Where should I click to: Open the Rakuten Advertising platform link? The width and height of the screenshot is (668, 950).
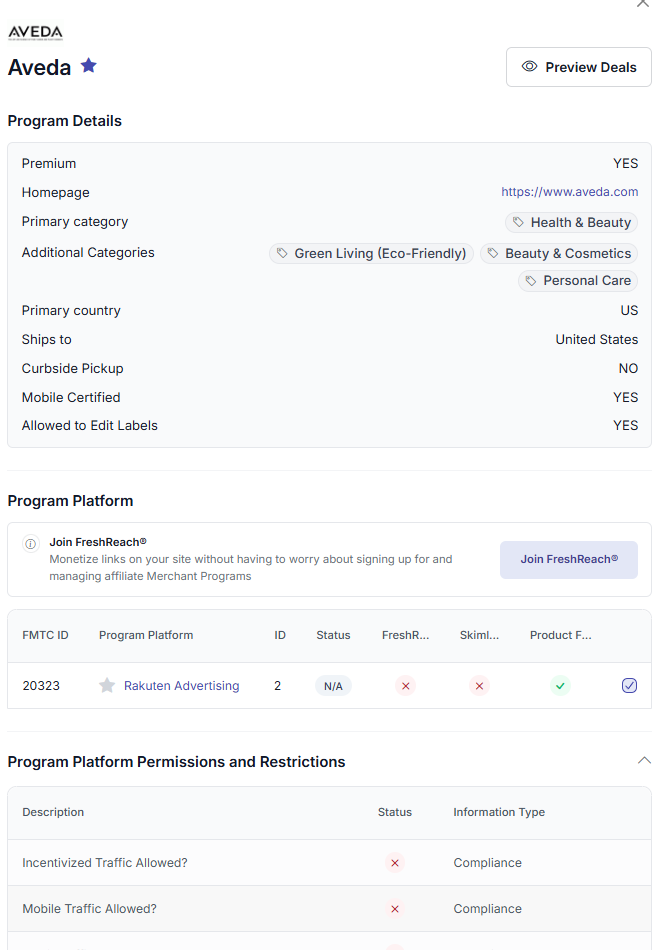[181, 686]
